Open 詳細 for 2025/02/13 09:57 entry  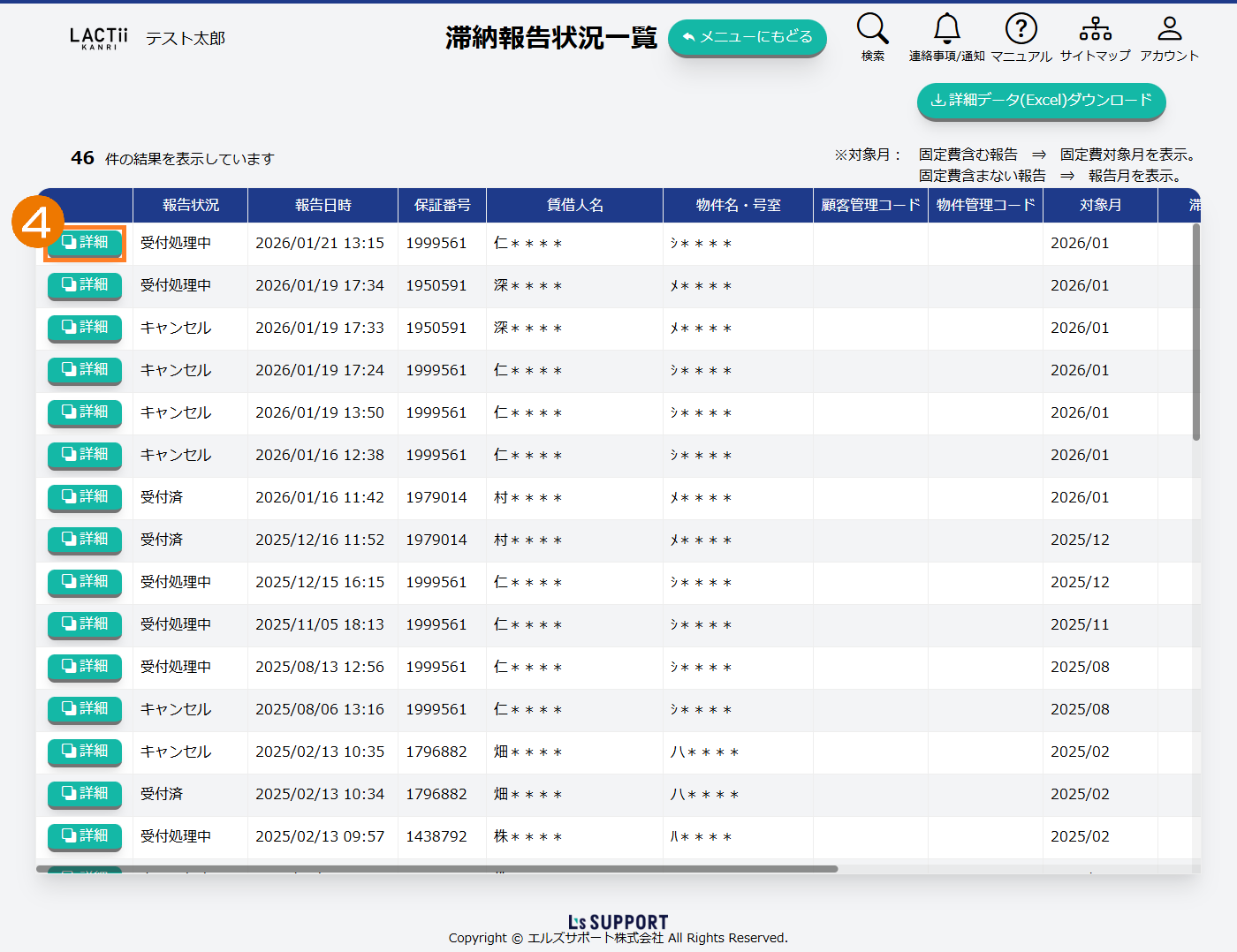[x=85, y=836]
